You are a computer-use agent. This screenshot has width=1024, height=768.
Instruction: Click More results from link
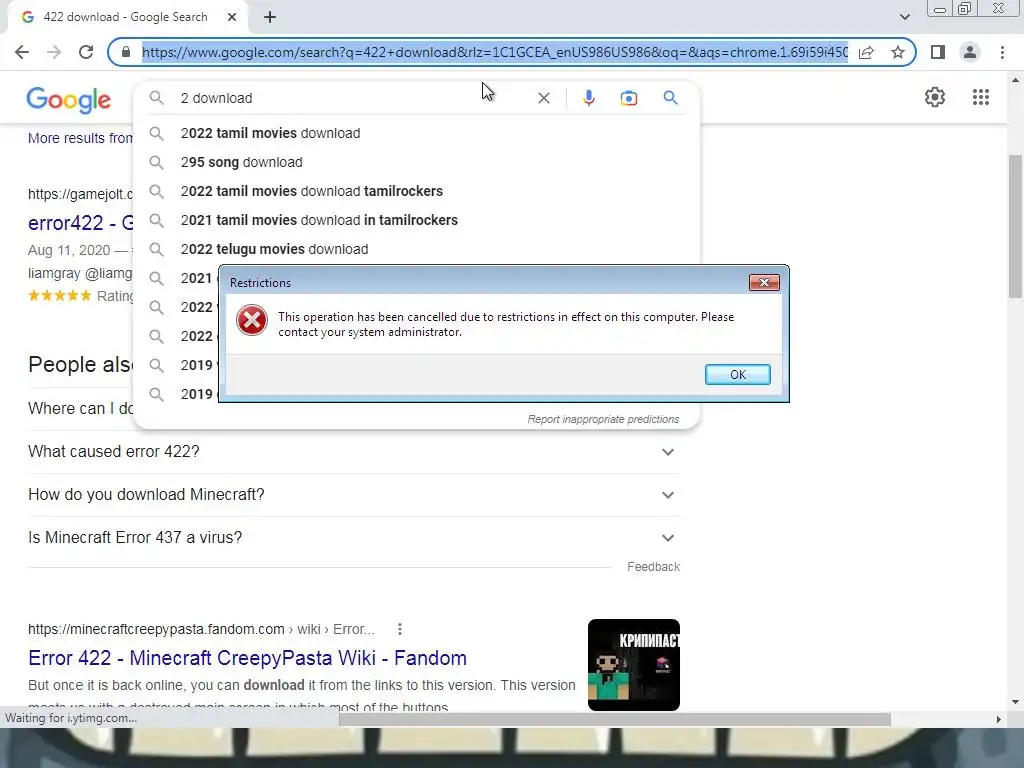pyautogui.click(x=80, y=138)
